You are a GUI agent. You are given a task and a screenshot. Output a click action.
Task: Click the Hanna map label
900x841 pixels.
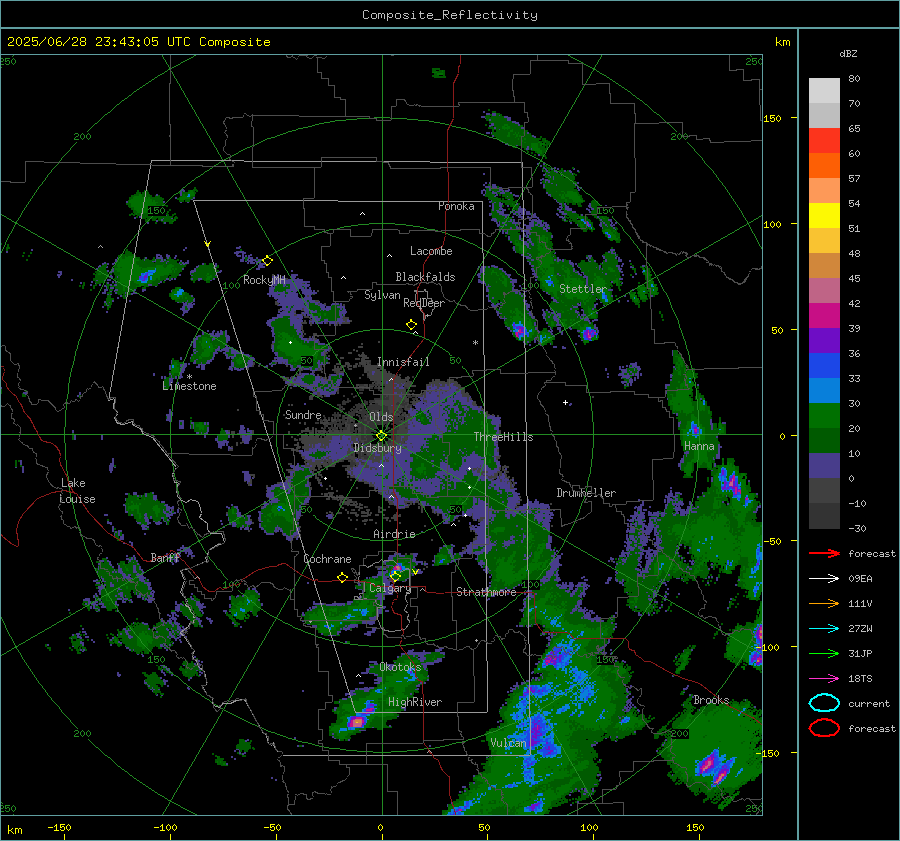[699, 446]
